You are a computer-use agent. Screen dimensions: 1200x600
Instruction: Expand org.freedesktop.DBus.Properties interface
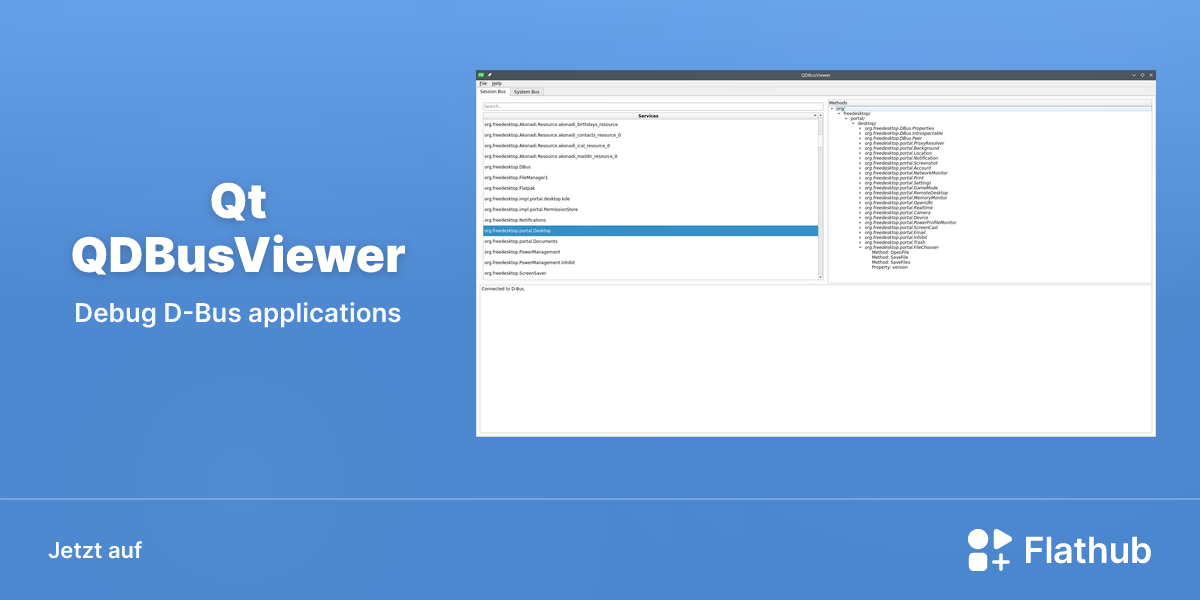point(860,128)
